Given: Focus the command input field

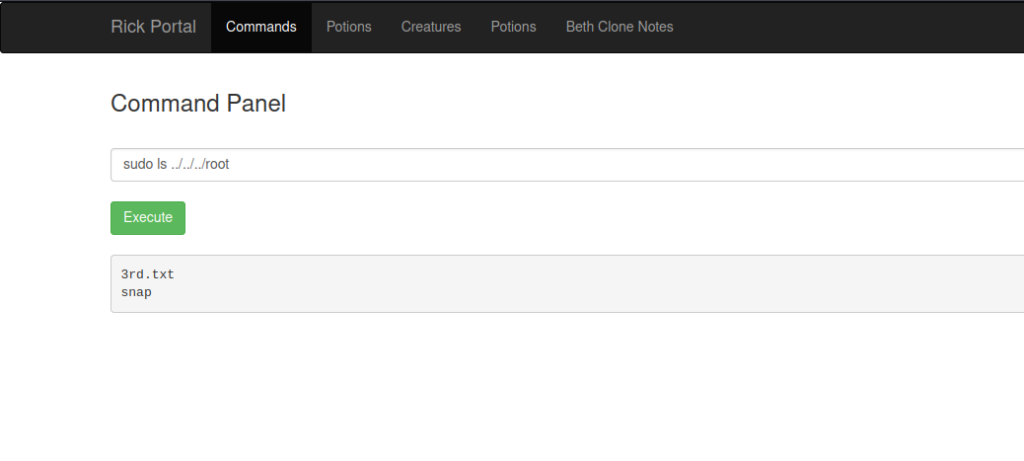Looking at the screenshot, I should click(x=560, y=165).
